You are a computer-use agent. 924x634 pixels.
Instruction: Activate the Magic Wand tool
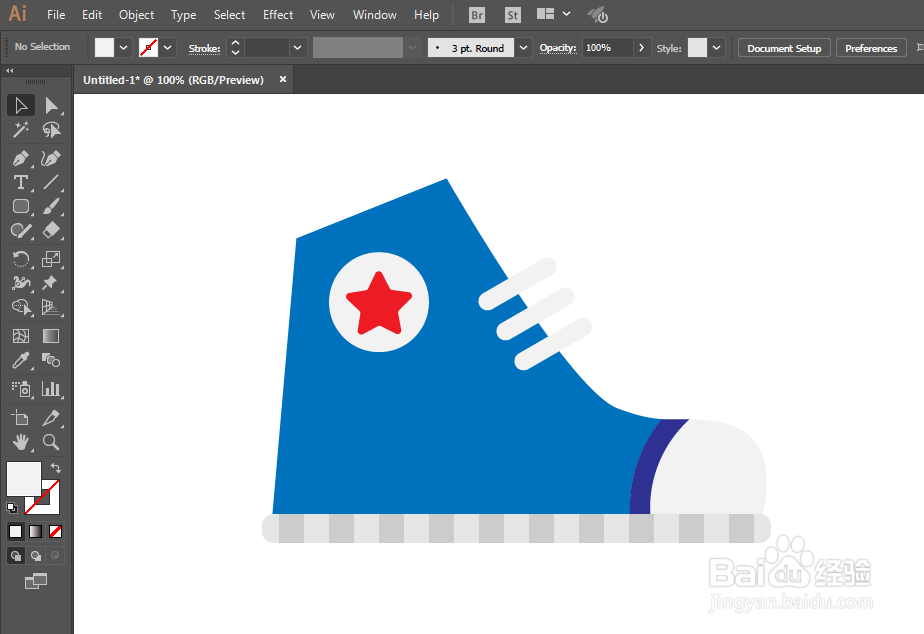tap(21, 129)
